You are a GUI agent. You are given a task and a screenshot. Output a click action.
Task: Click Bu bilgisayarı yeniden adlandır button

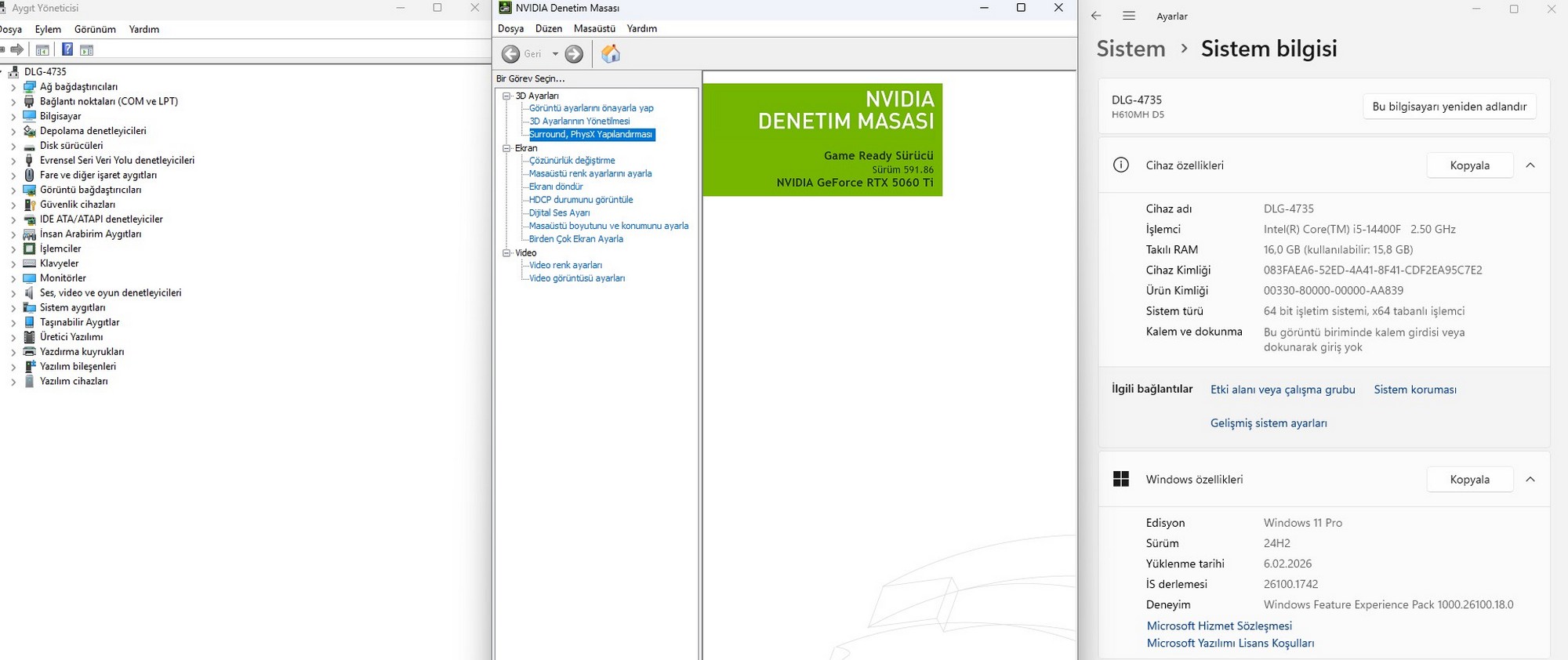click(1449, 107)
